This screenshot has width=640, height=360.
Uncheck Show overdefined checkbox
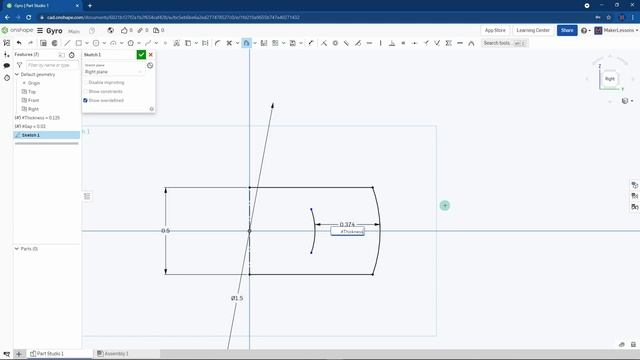click(x=85, y=100)
